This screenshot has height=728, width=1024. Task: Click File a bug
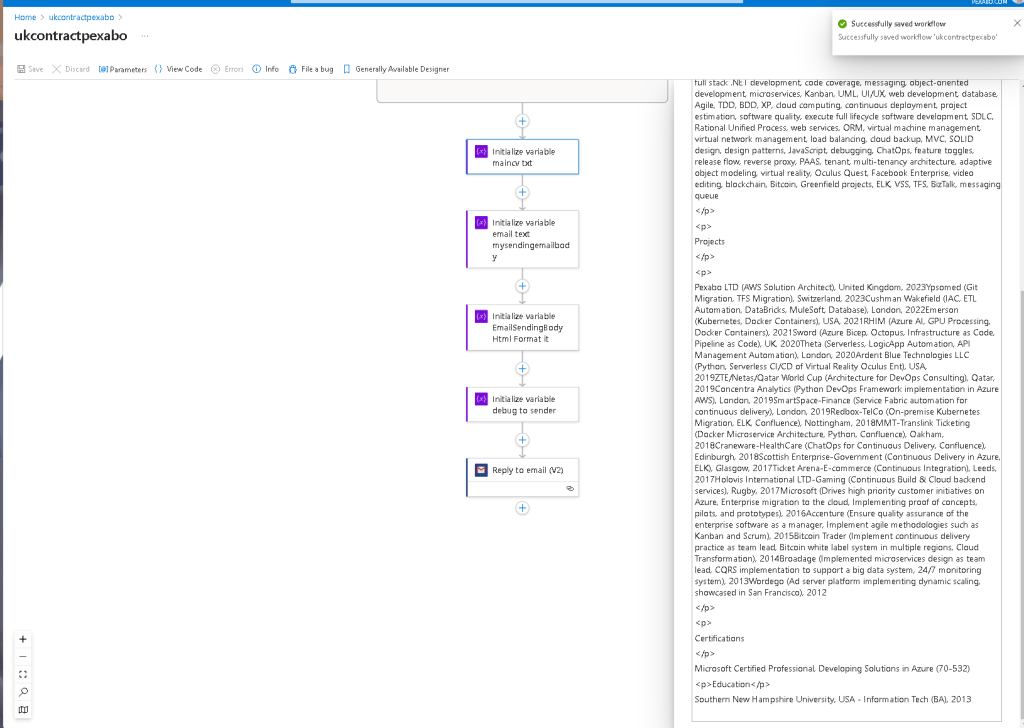point(311,69)
